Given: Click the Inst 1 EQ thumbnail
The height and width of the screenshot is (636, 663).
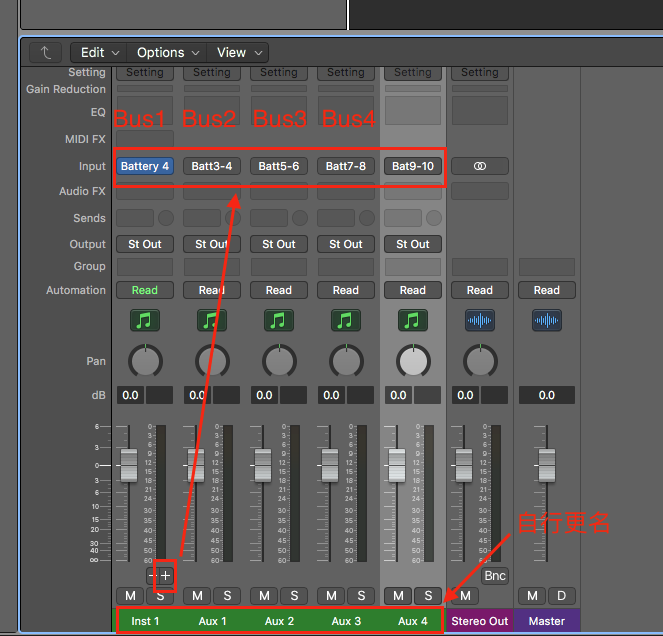Looking at the screenshot, I should [145, 110].
